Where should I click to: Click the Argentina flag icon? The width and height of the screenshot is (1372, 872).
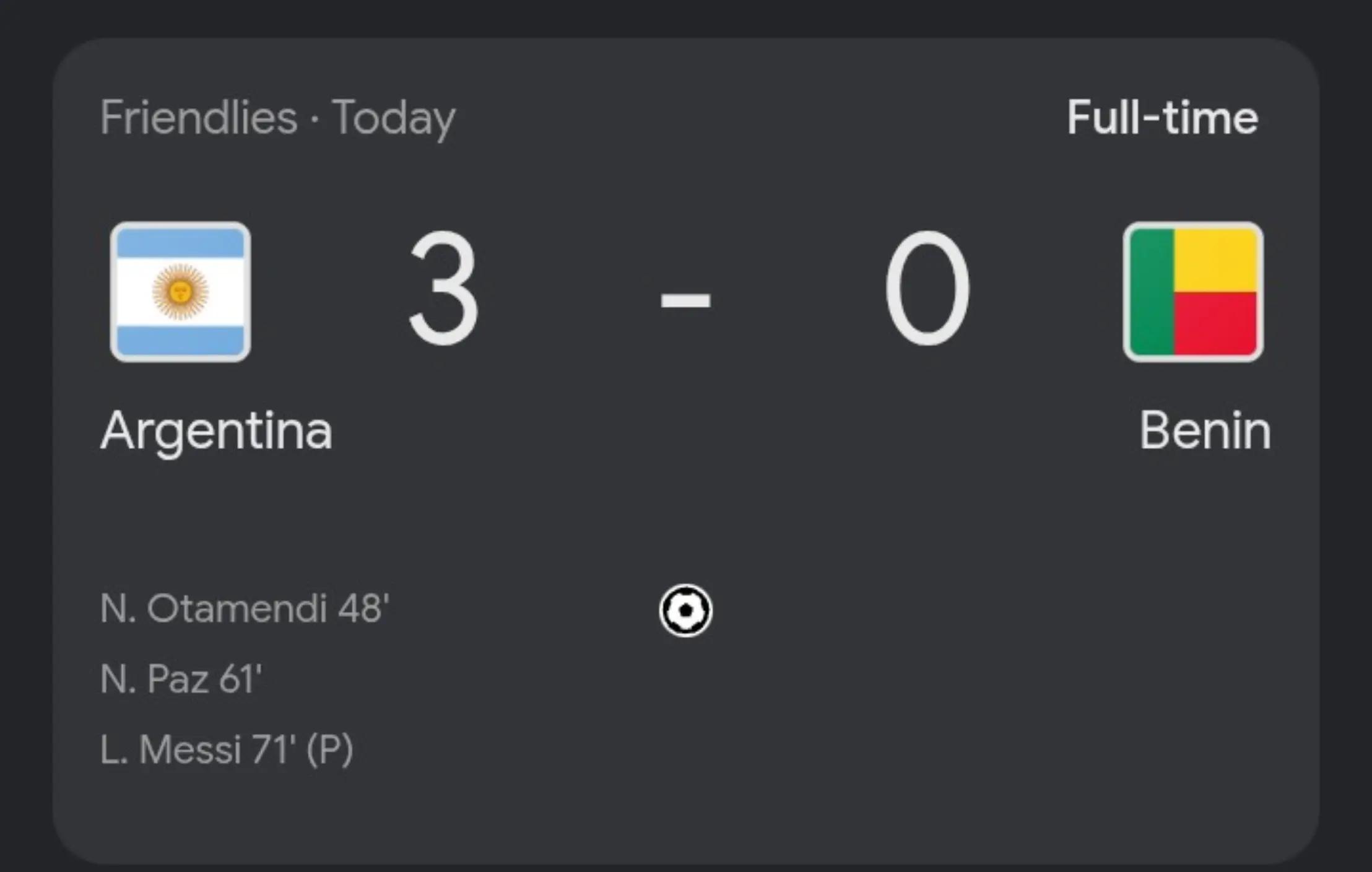click(x=180, y=292)
